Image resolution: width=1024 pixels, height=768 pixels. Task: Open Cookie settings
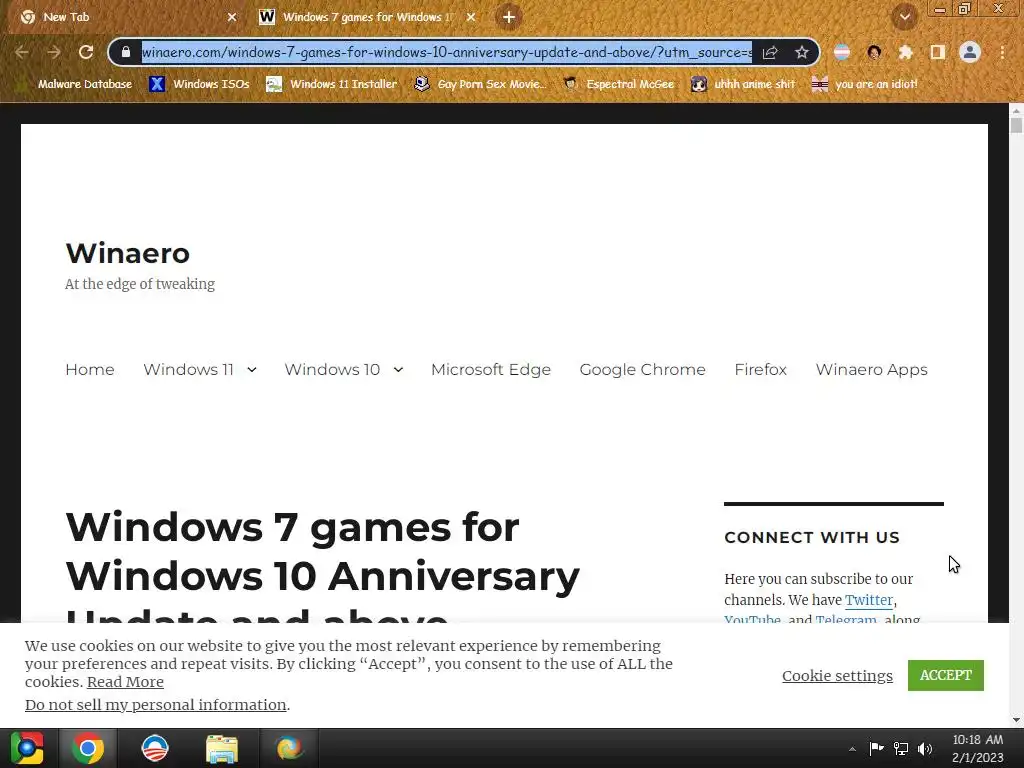837,676
